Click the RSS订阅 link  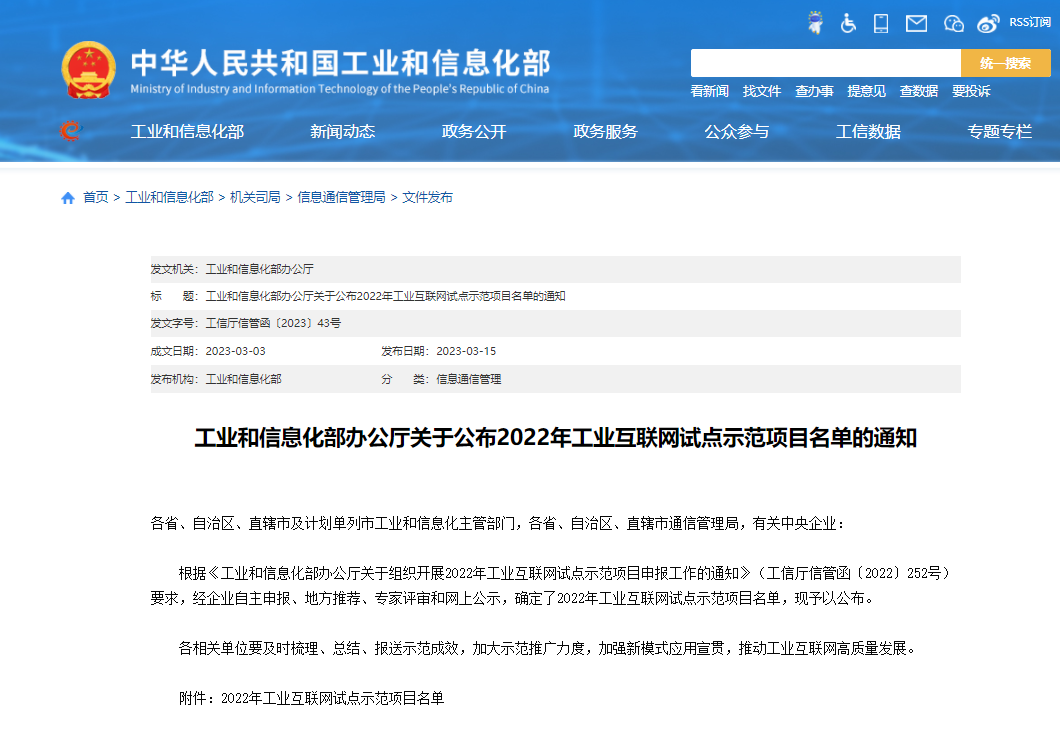point(1029,22)
